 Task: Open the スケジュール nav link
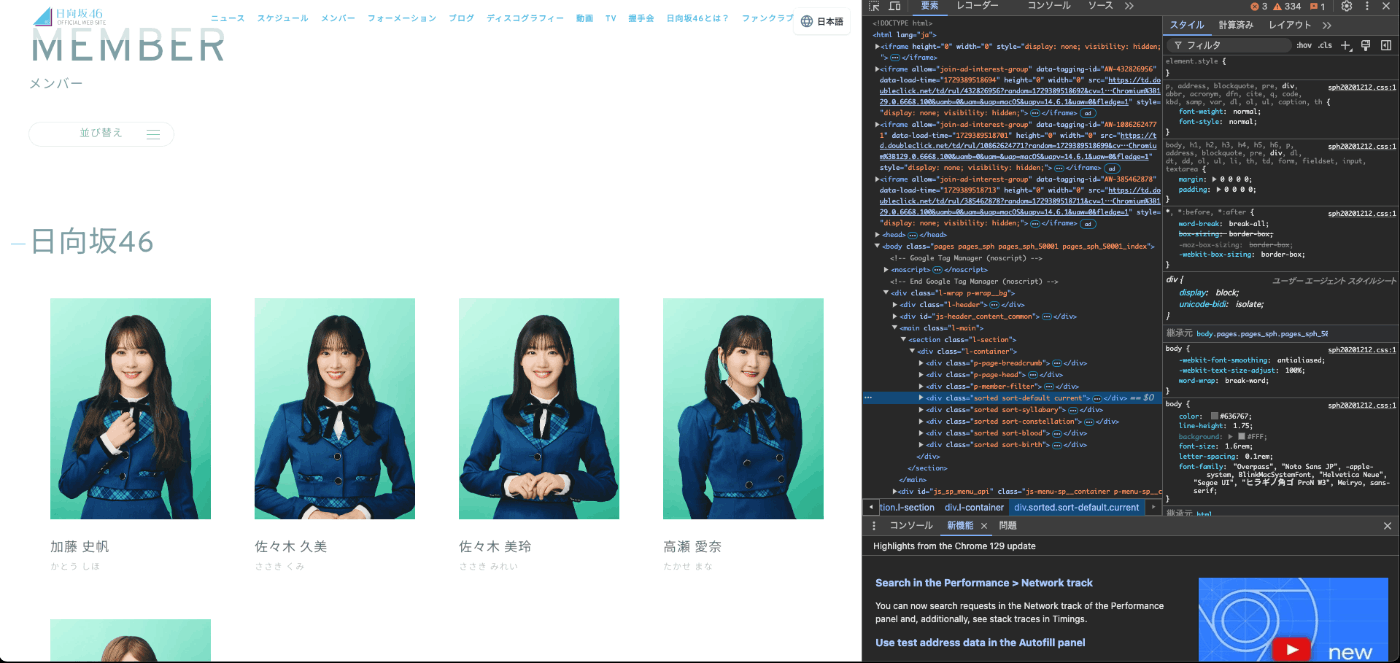[283, 18]
